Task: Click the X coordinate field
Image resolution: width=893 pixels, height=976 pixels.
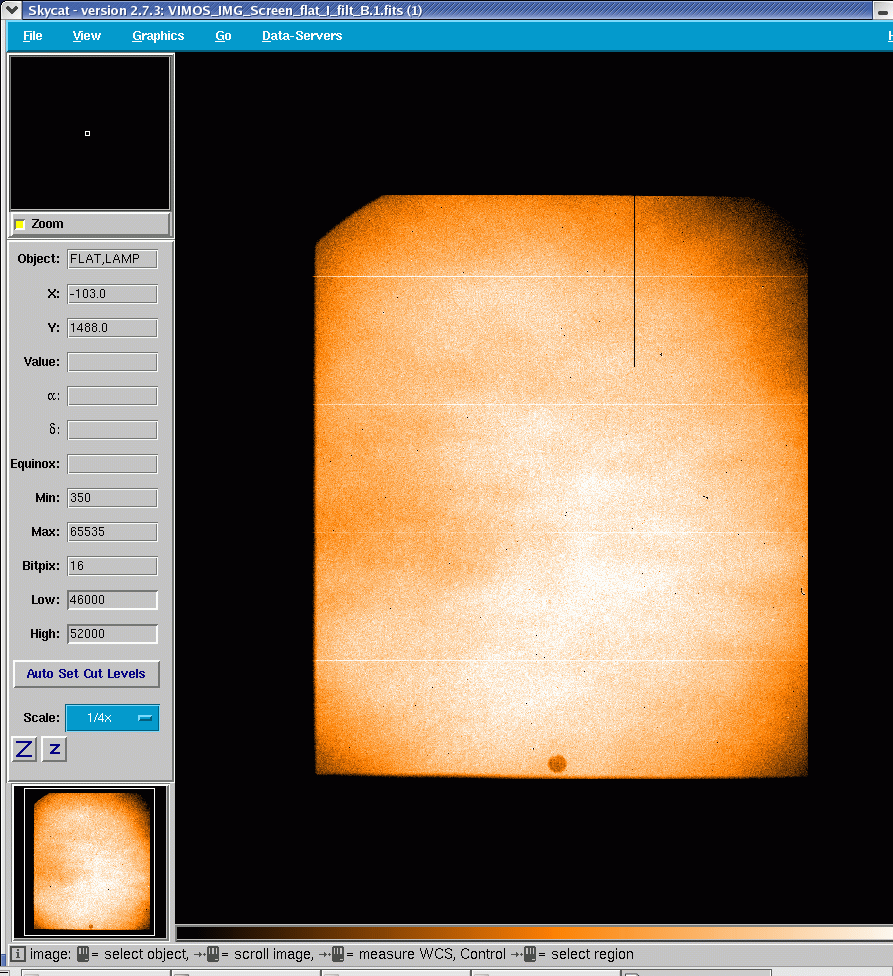Action: coord(112,294)
